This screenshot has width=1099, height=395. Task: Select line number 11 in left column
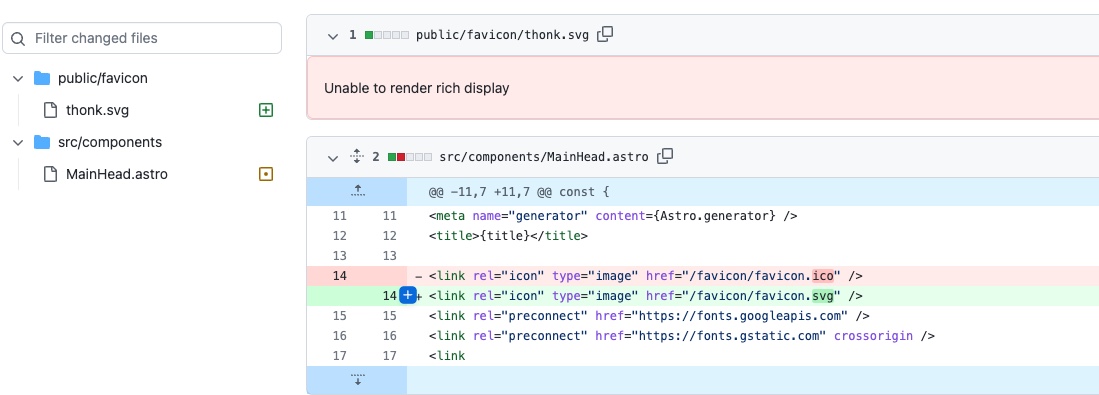click(339, 216)
